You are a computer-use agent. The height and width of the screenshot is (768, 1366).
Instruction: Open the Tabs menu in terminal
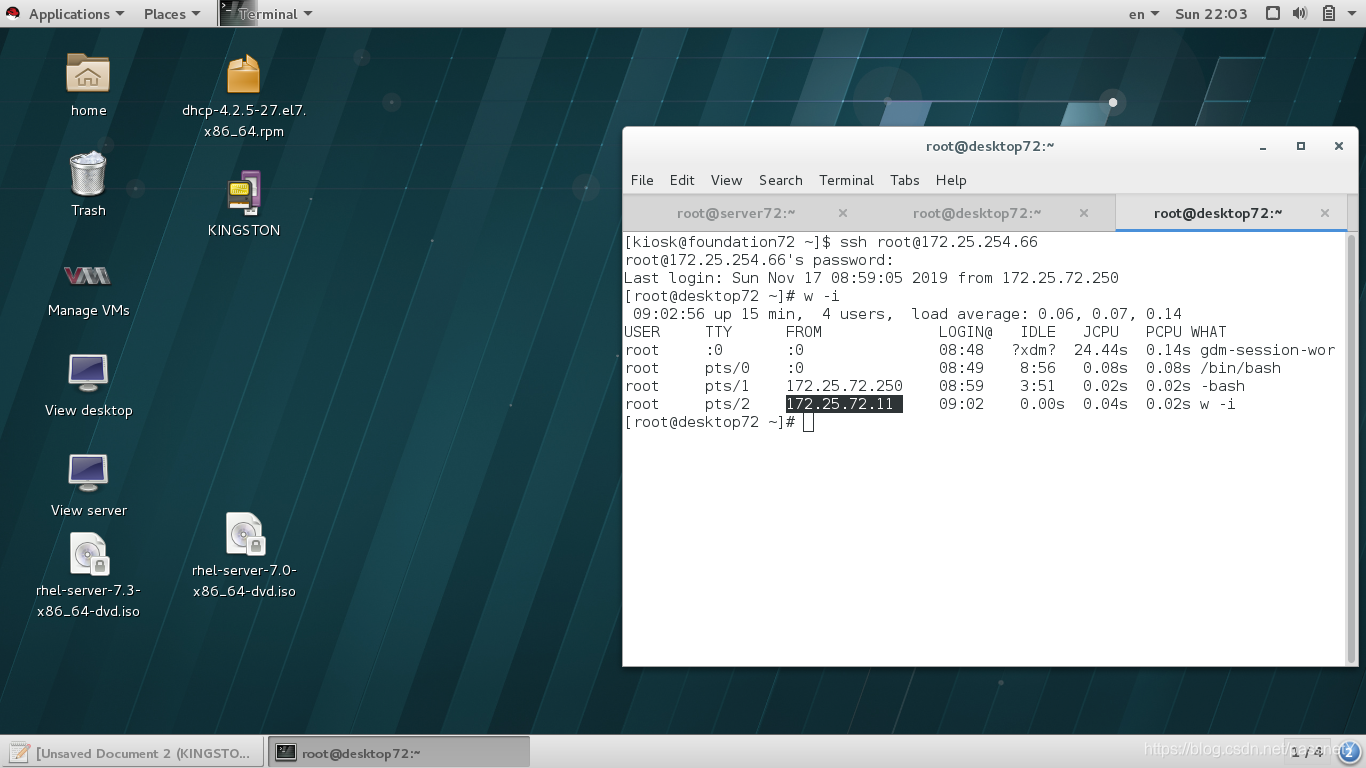tap(904, 180)
